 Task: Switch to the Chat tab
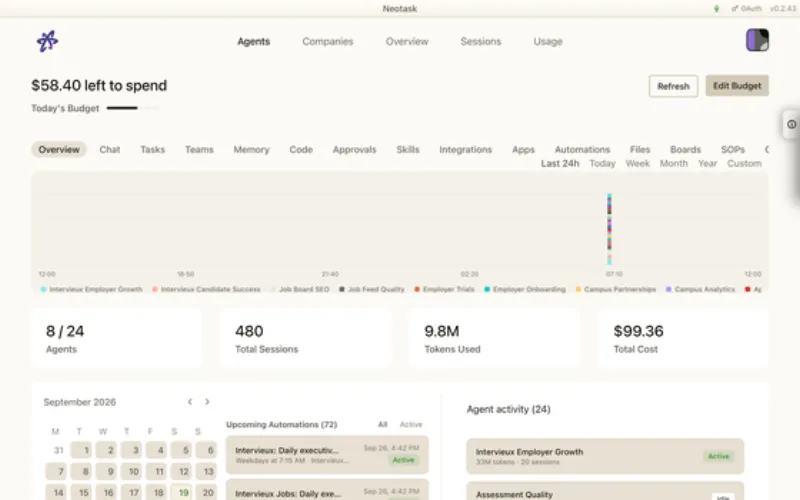[110, 149]
